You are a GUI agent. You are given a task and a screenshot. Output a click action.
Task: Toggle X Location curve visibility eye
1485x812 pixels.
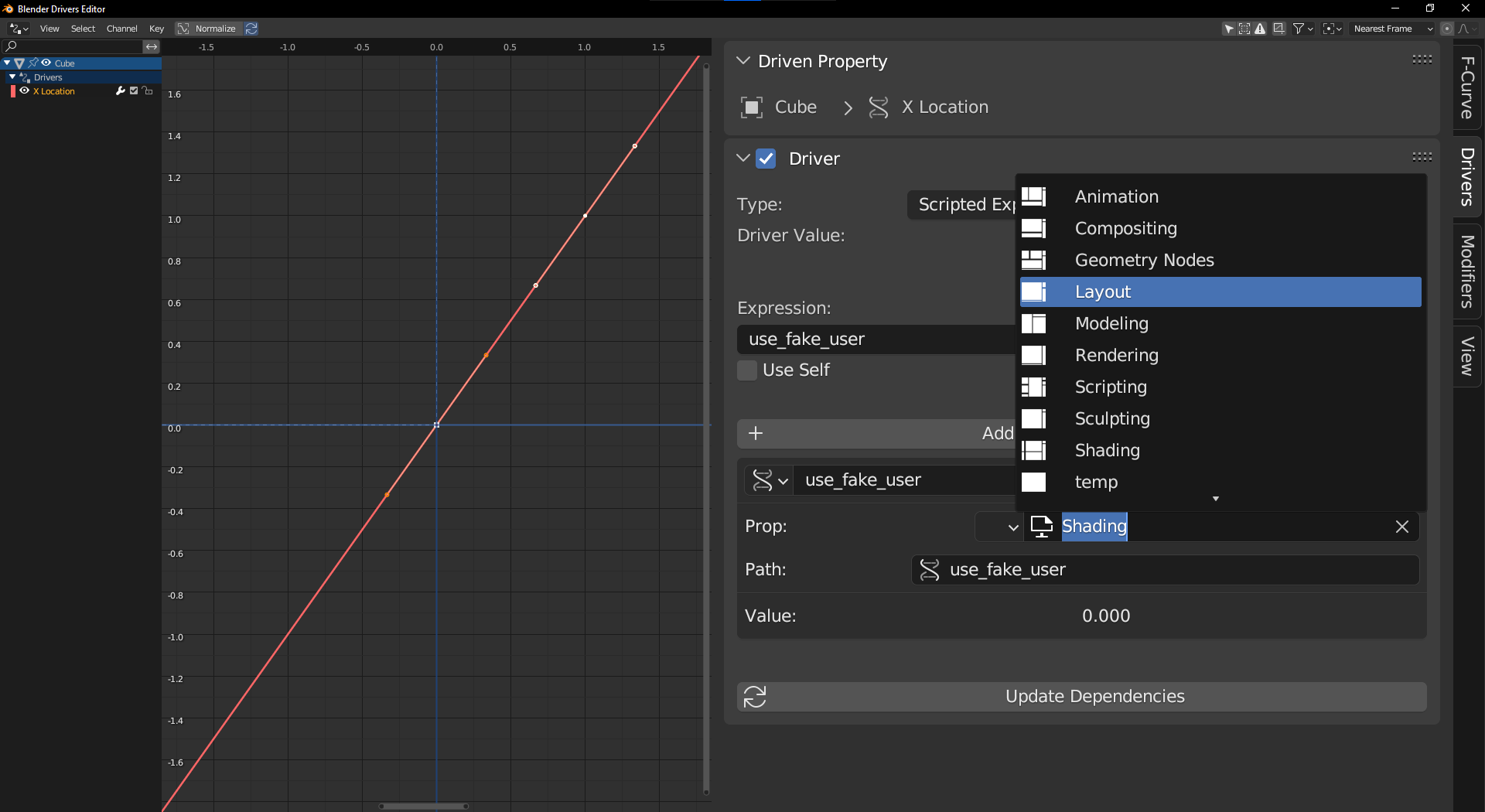click(x=25, y=90)
